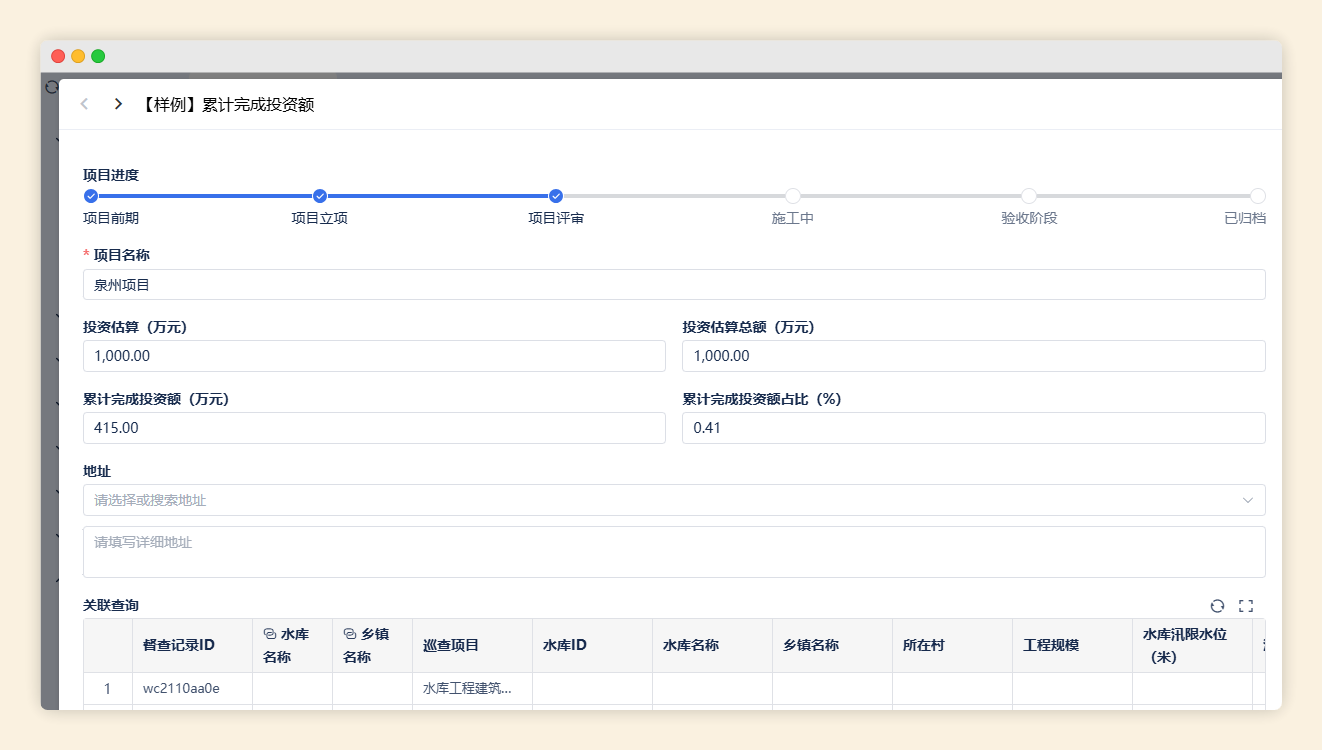Click the link icon beside 水库名称 header
The width and height of the screenshot is (1322, 750).
(269, 634)
